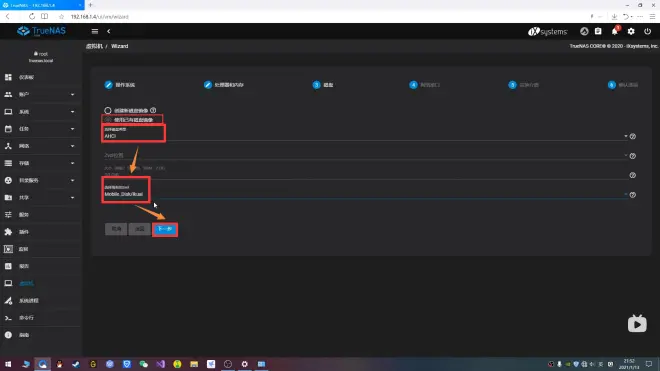Open the System Processes icon in sidebar
Screen dimensions: 660x371
pos(8,300)
